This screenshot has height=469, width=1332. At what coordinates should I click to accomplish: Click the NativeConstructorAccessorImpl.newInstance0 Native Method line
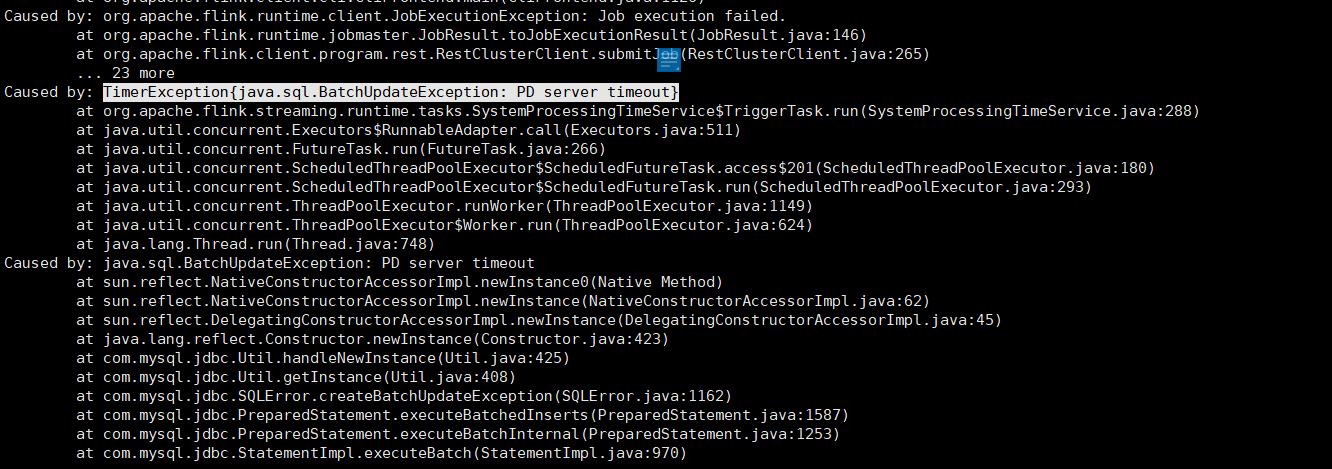coord(399,282)
